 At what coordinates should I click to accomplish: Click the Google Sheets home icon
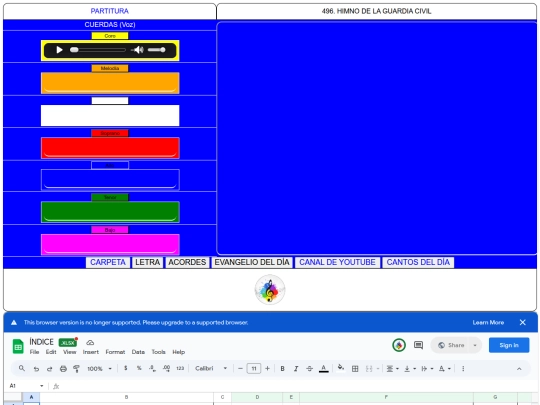pos(18,346)
